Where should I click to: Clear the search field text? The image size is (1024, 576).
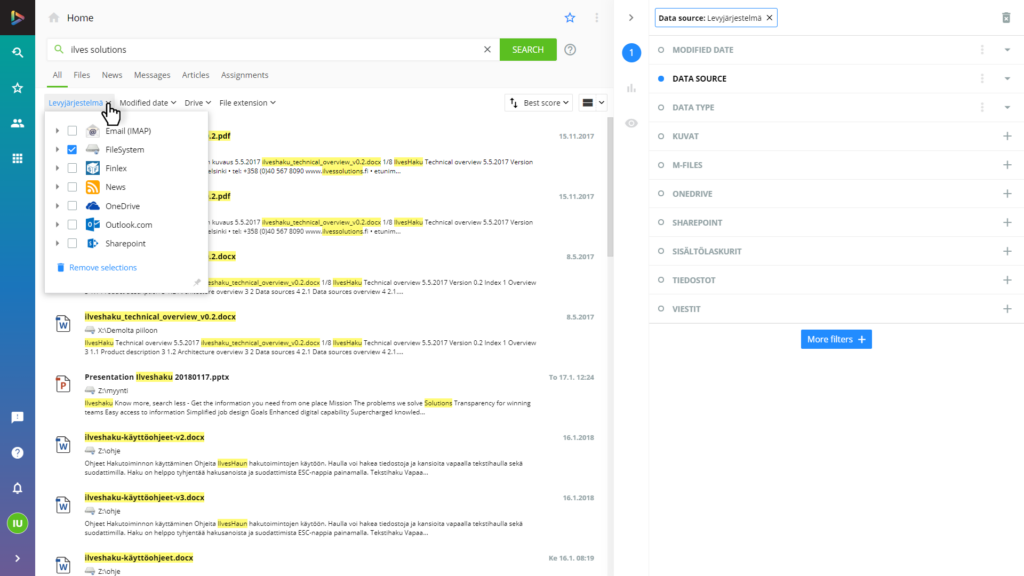(487, 50)
